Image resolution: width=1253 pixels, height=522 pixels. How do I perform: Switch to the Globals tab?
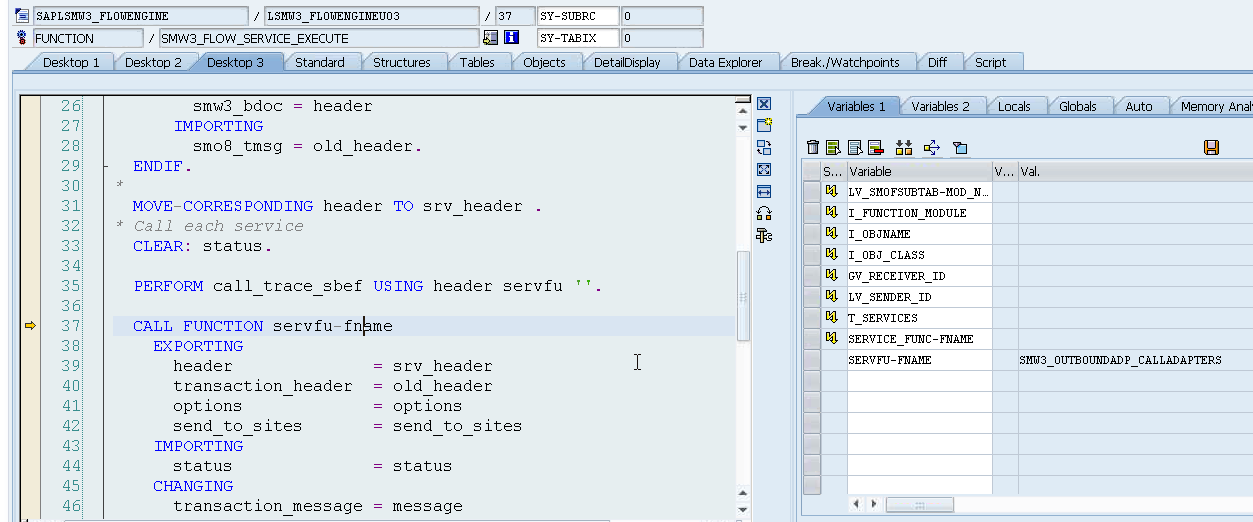tap(1077, 106)
